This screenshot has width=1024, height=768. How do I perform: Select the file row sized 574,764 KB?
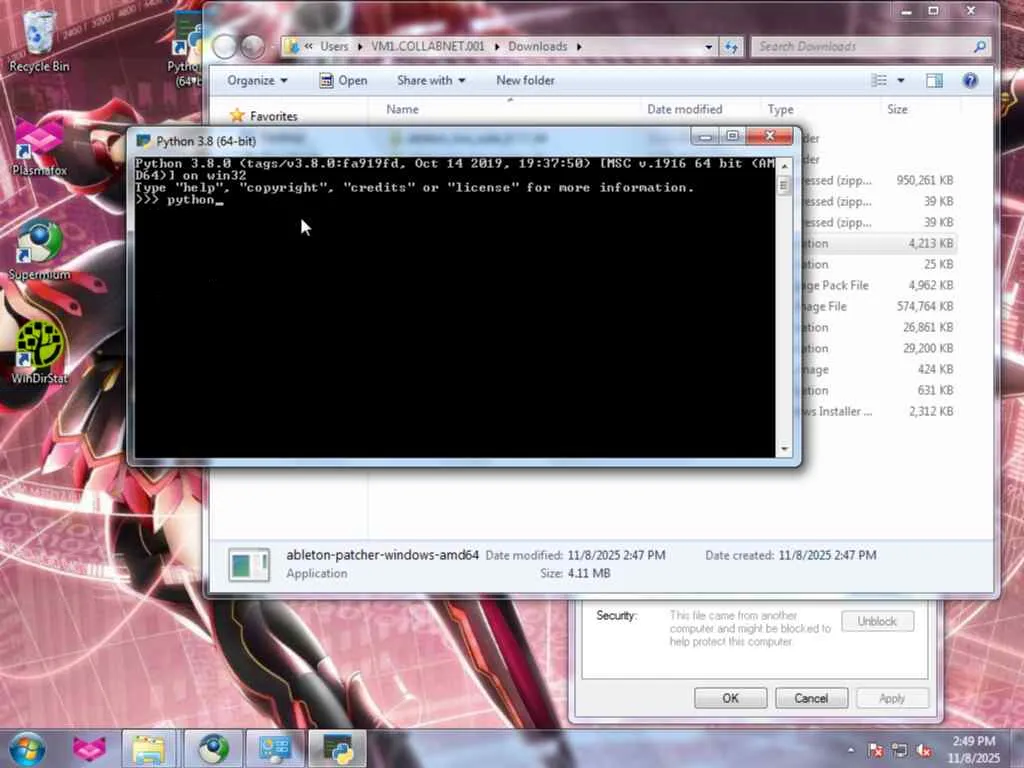click(877, 306)
